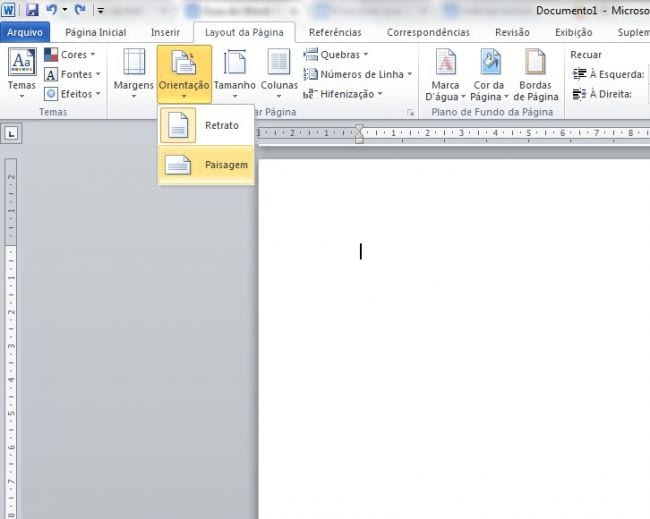The width and height of the screenshot is (650, 519).
Task: Switch to the Referências tab
Action: point(335,32)
